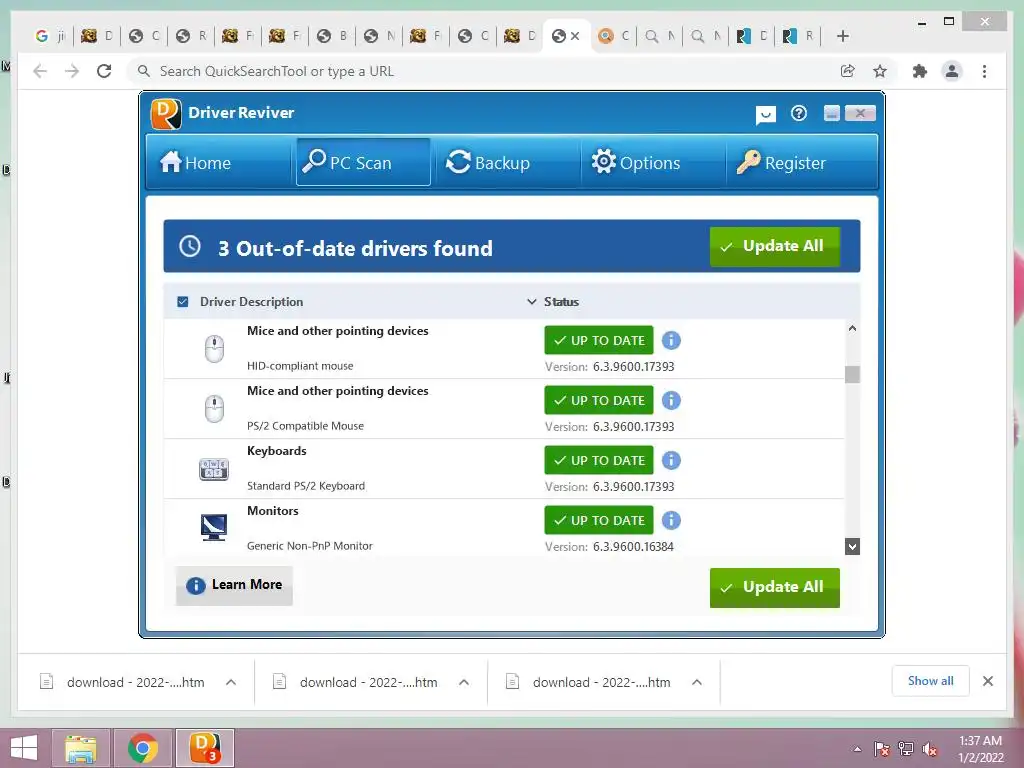Reload the current browser page
This screenshot has width=1024, height=768.
(104, 71)
